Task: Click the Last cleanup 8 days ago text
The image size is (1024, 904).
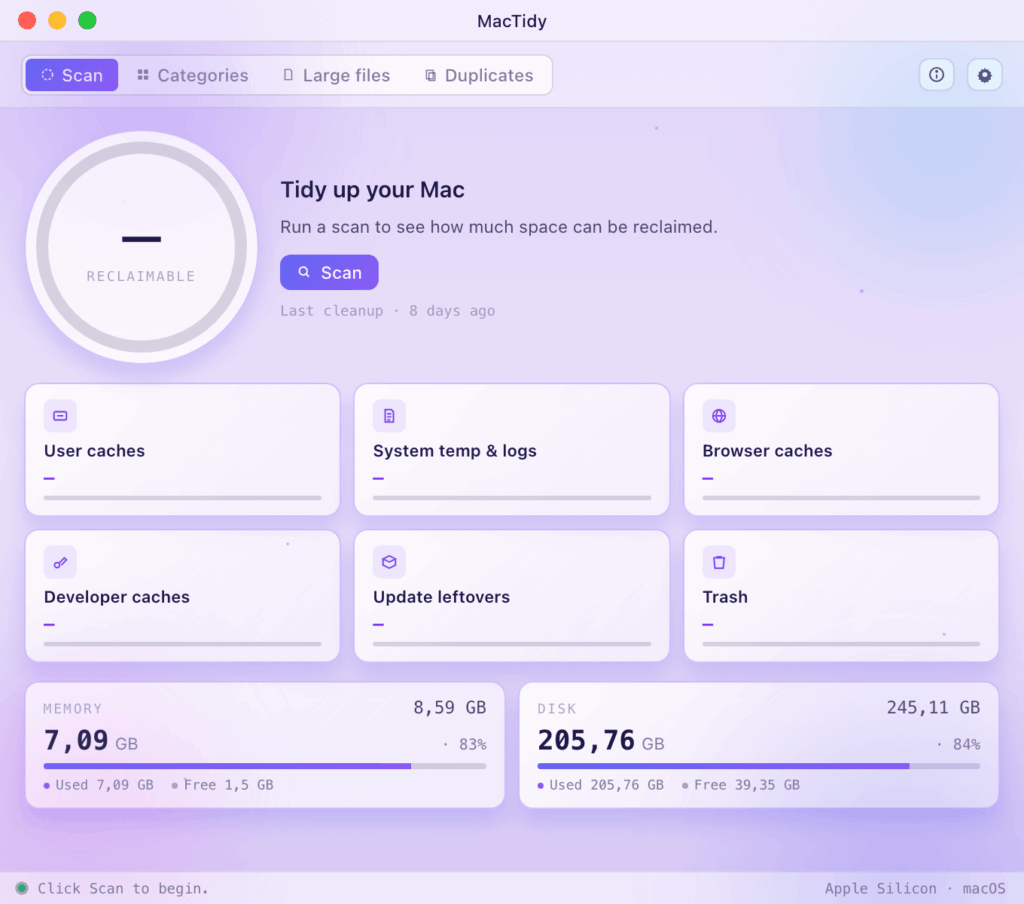Action: pos(387,311)
